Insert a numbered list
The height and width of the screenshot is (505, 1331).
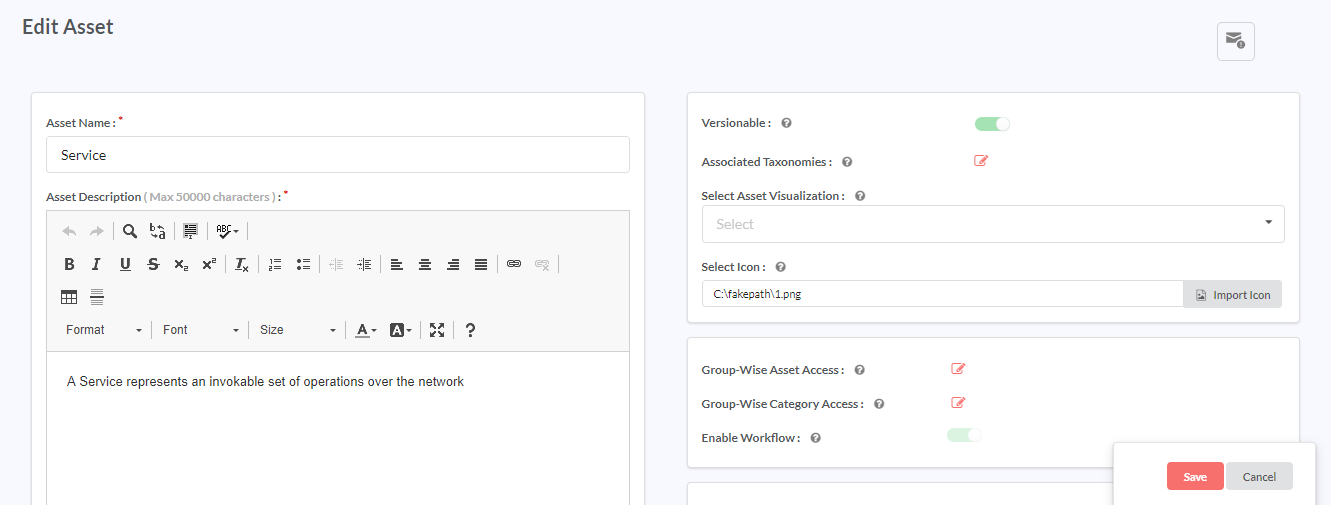275,265
